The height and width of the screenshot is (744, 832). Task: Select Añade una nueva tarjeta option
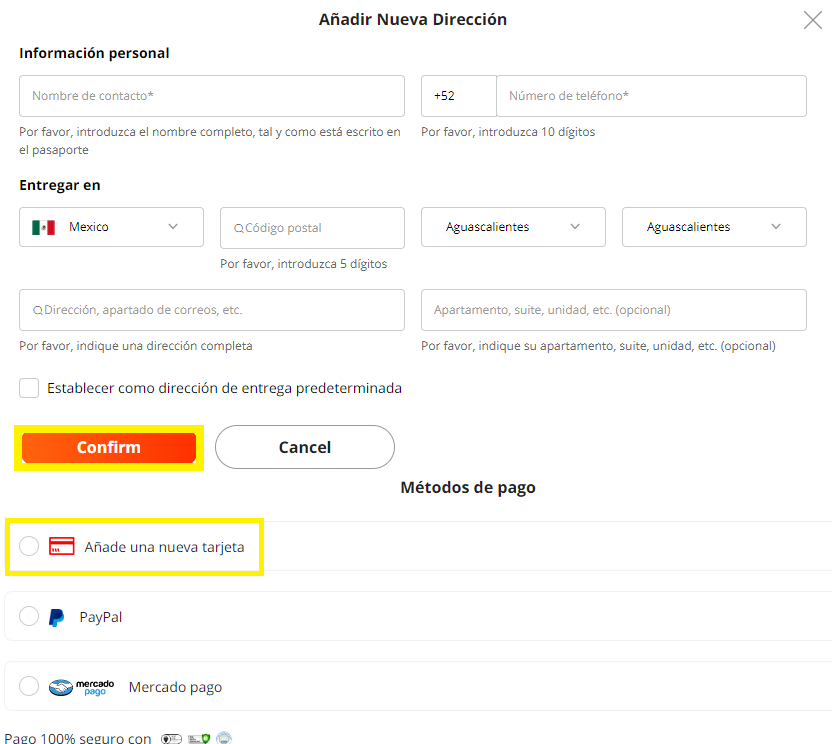[x=29, y=546]
